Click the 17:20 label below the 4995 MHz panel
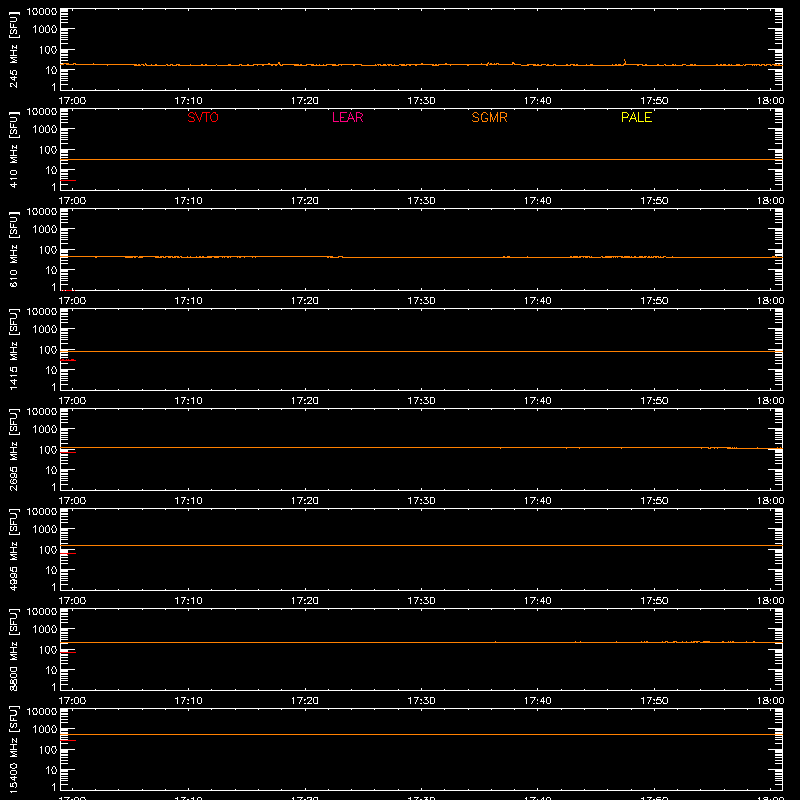Image resolution: width=800 pixels, height=800 pixels. tap(305, 601)
